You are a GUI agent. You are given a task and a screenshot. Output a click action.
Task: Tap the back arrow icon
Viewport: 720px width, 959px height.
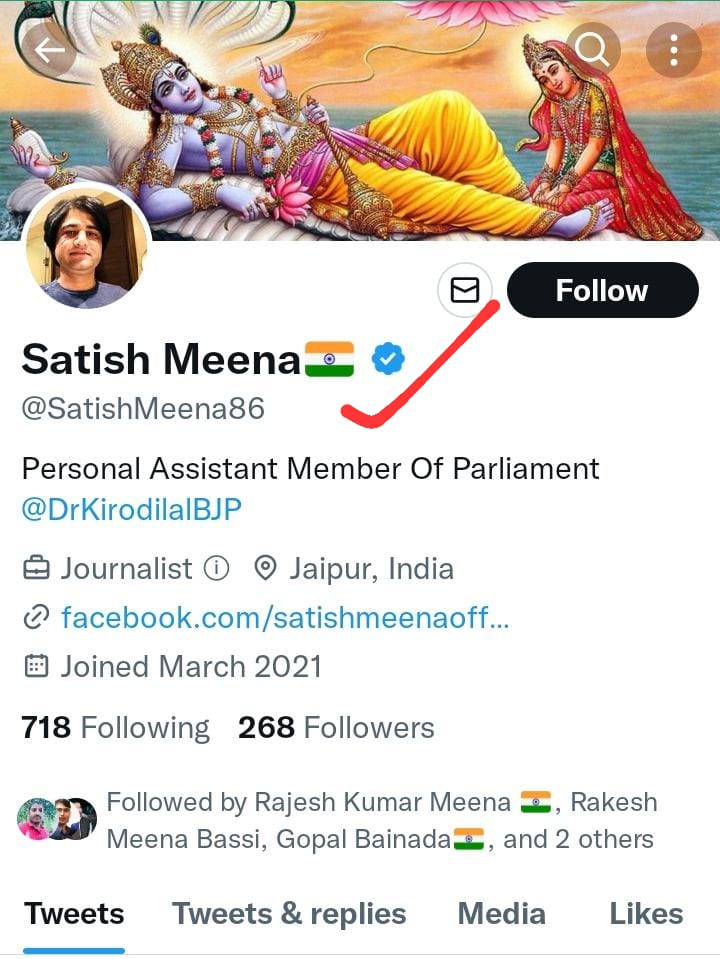[50, 50]
